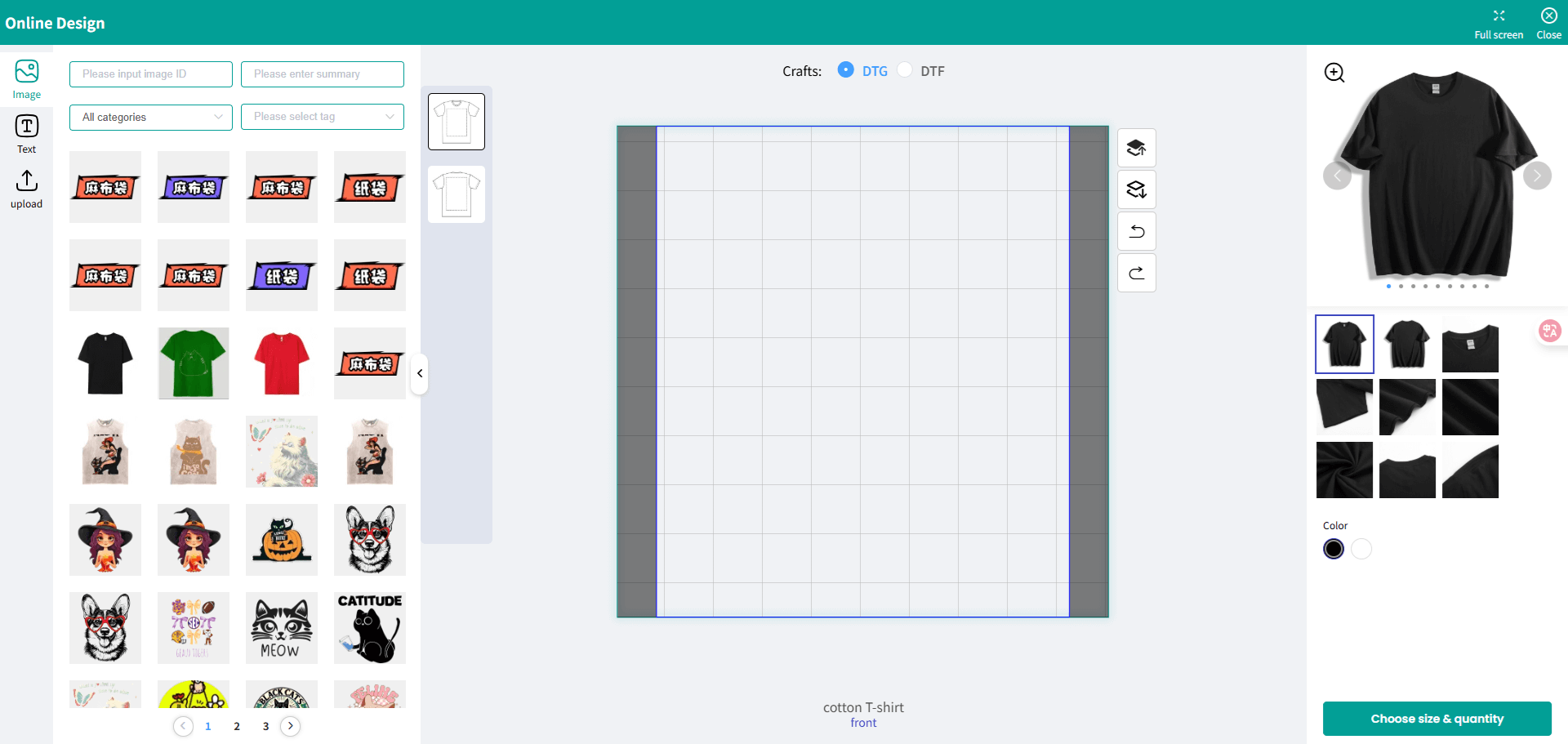Select the DTG craft option
Viewport: 1568px width, 744px height.
846,70
